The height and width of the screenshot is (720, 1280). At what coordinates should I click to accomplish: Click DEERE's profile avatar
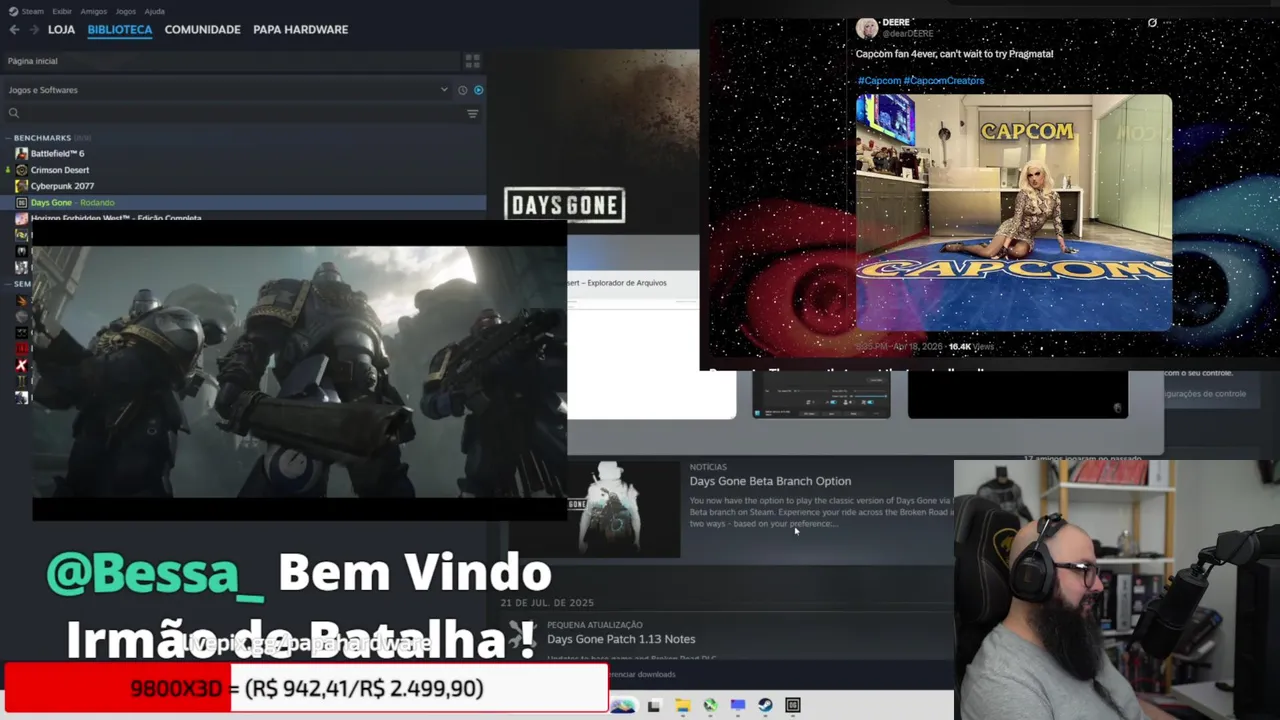coord(867,28)
